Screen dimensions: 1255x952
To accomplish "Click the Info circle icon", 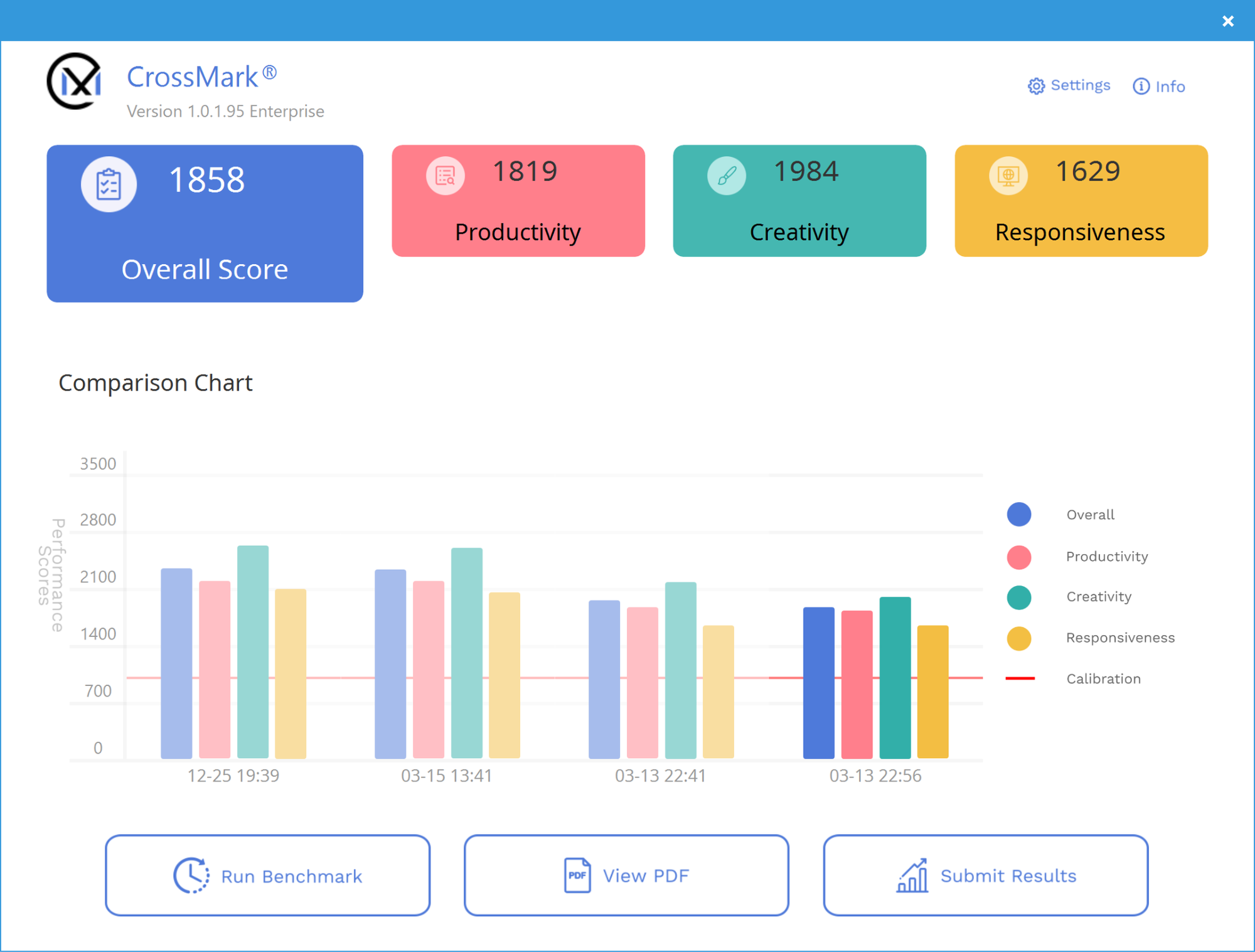I will (1141, 86).
